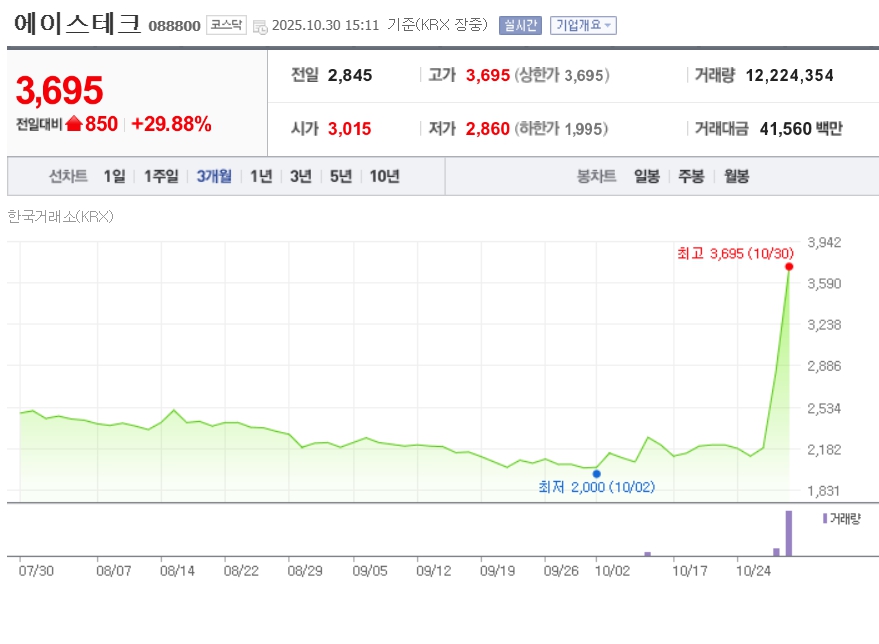Click the tallest purple volume bar
This screenshot has height=644, width=879.
click(x=788, y=534)
